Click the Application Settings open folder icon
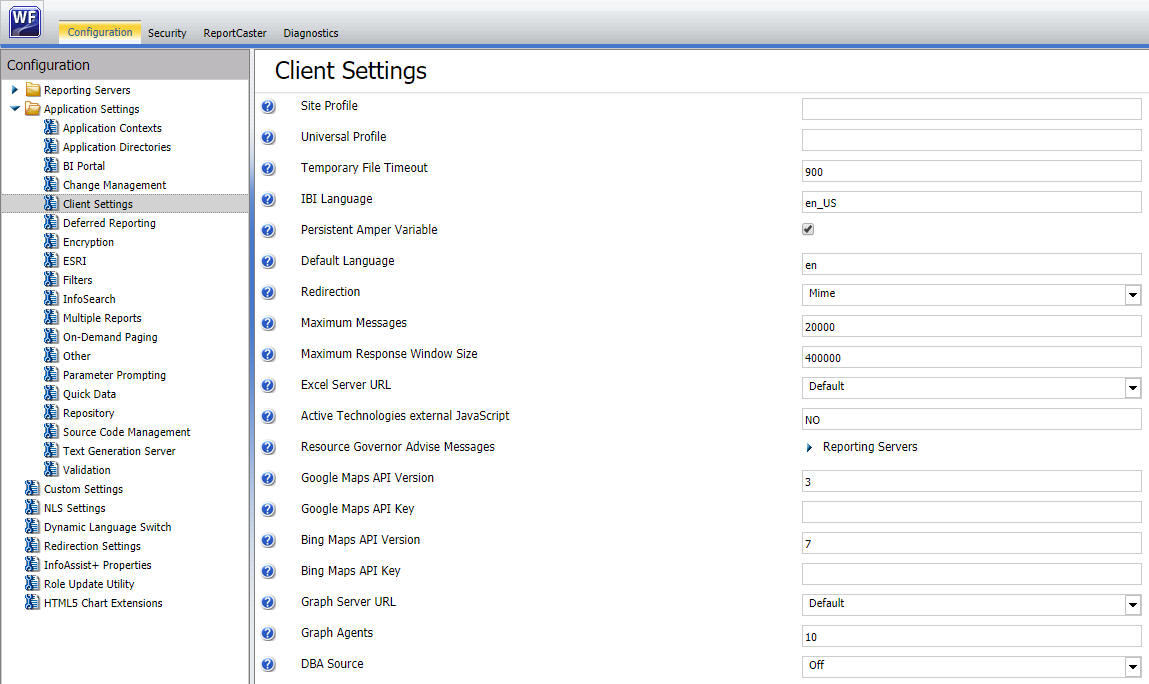Screen dimensions: 1149x684 33,109
